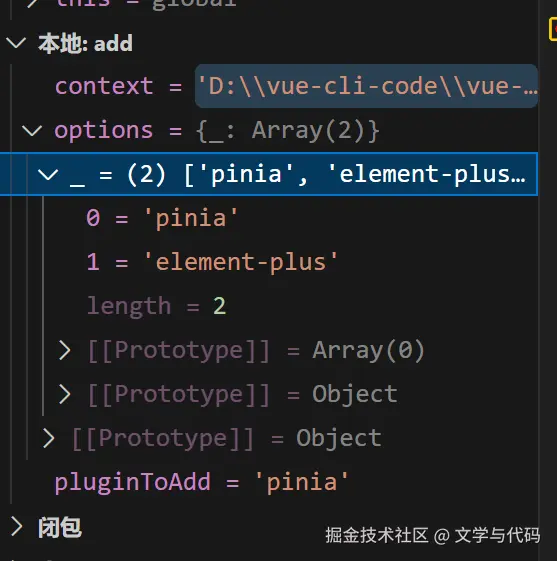Screen dimensions: 557x561
Task: Expand [[Prototype]] = Array(0) entry
Action: pyautogui.click(x=65, y=350)
